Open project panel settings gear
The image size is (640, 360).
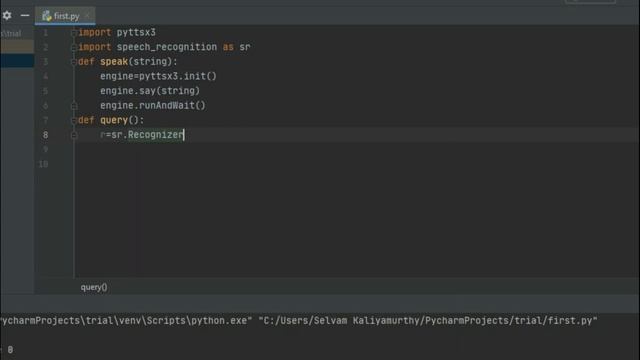7,16
